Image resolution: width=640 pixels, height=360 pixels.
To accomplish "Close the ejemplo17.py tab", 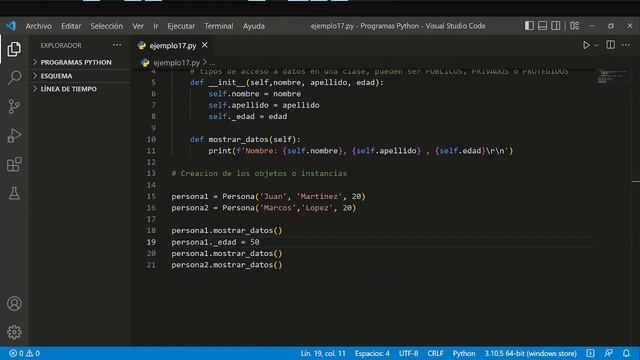I will 204,45.
